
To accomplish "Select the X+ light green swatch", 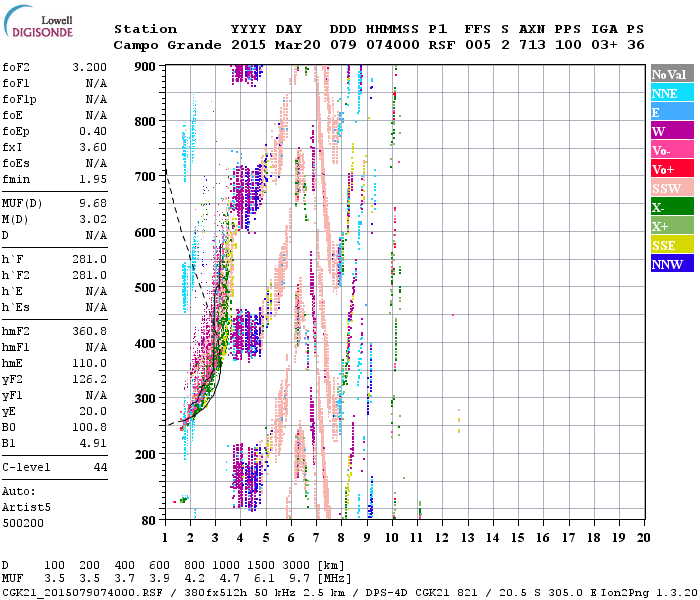I will point(672,225).
